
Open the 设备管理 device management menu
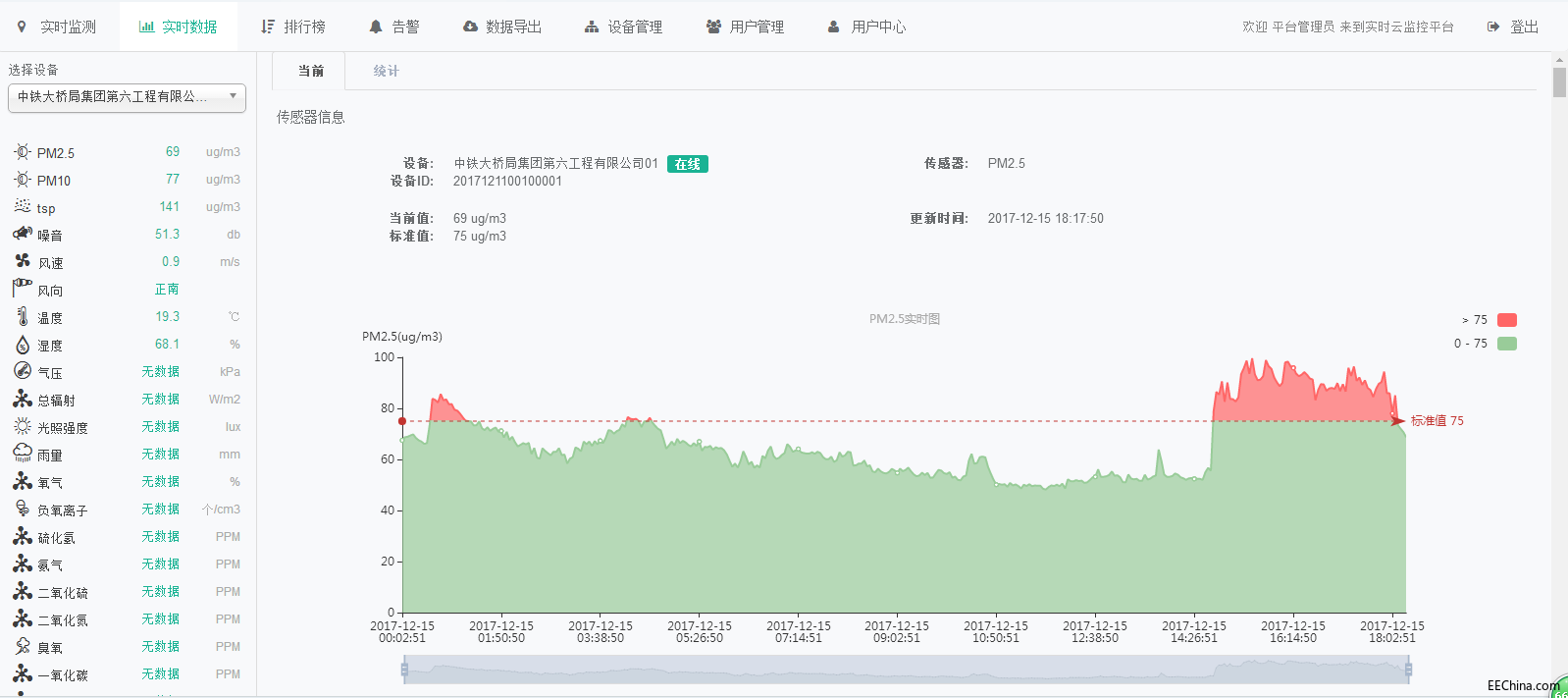pos(623,27)
